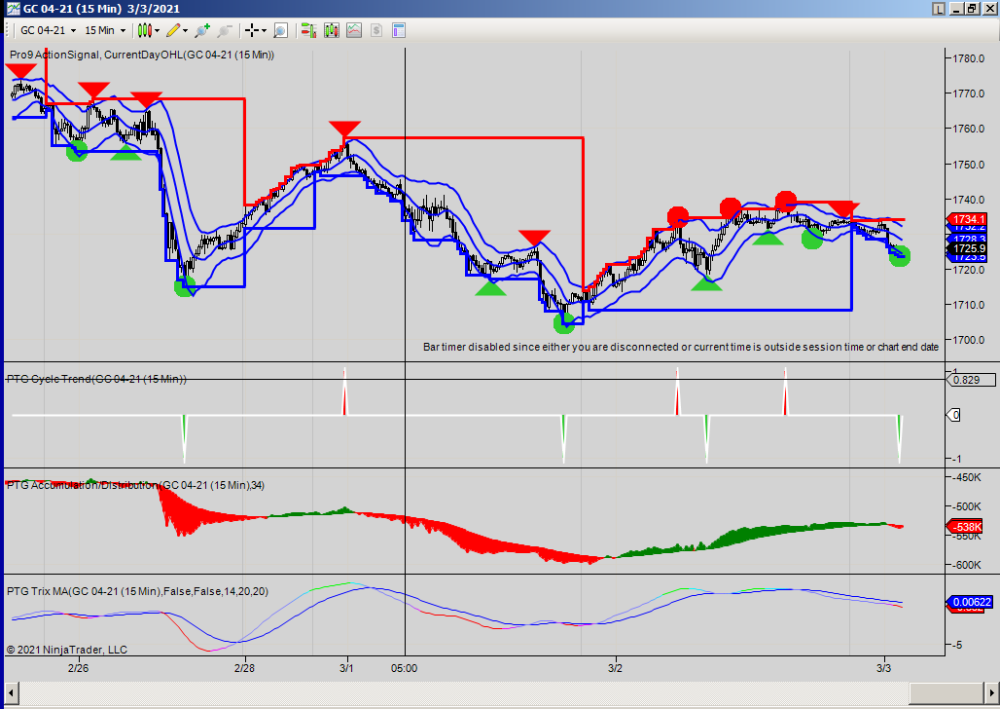Click the -600K accumulation axis label

pyautogui.click(x=966, y=565)
